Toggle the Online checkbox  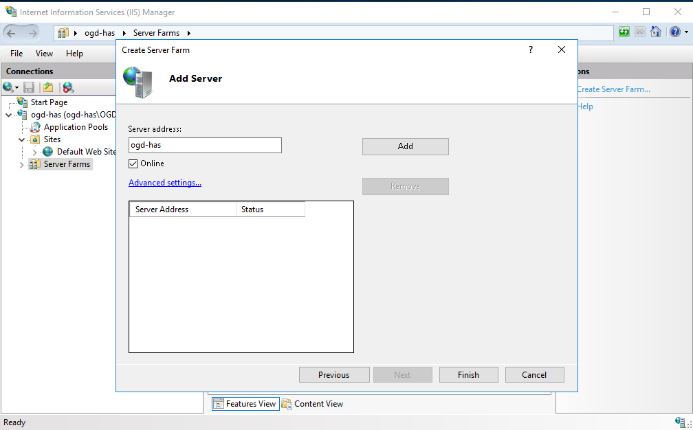click(133, 164)
